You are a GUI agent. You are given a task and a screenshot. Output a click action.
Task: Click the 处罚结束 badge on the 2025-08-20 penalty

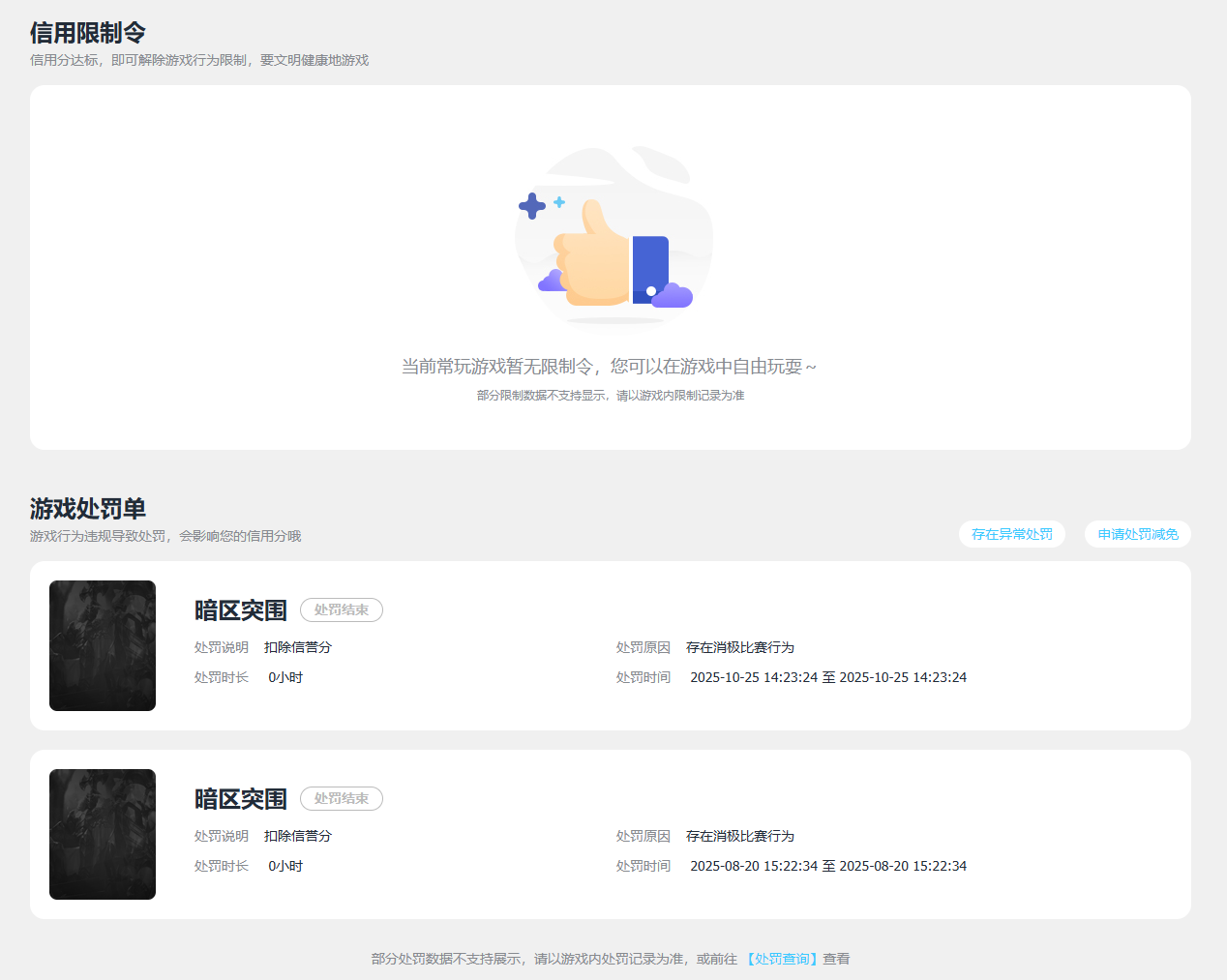(342, 798)
